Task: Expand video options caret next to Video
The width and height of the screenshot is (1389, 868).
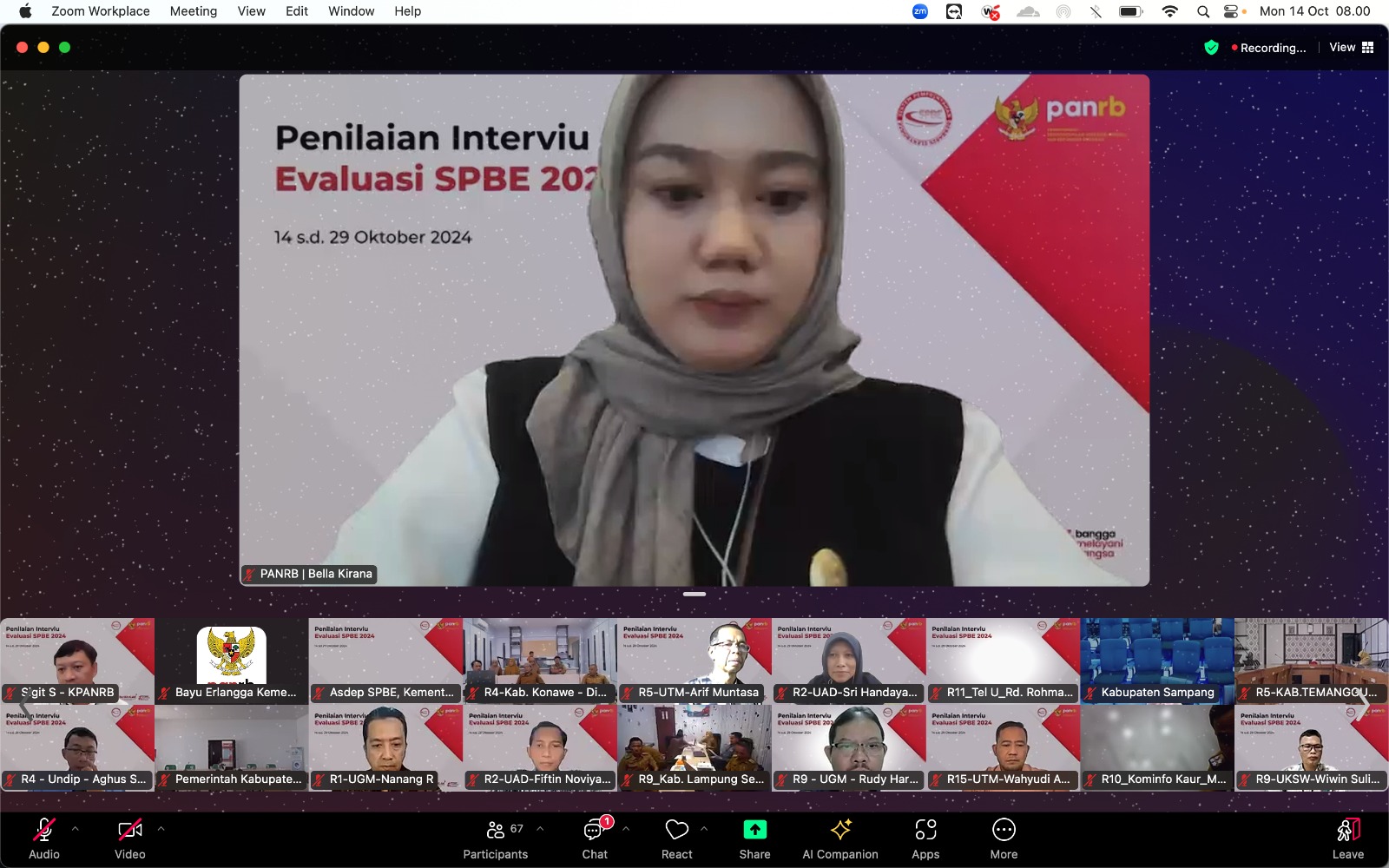Action: coord(161,829)
